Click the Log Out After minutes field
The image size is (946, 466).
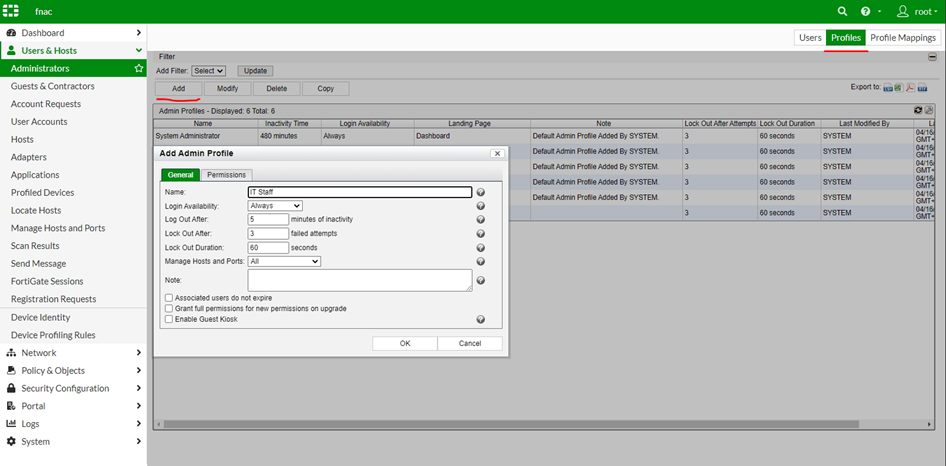pos(268,219)
